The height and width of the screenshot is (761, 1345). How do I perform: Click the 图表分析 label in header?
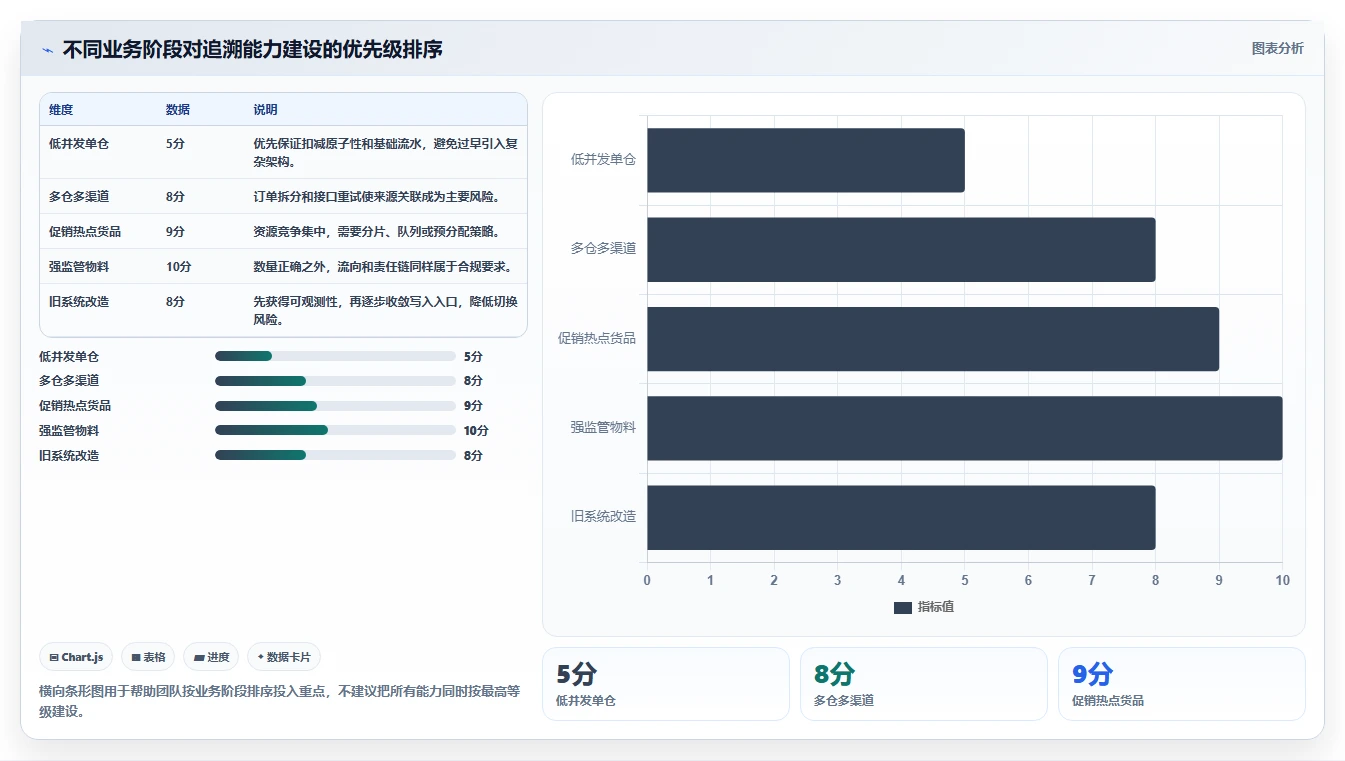(x=1277, y=48)
